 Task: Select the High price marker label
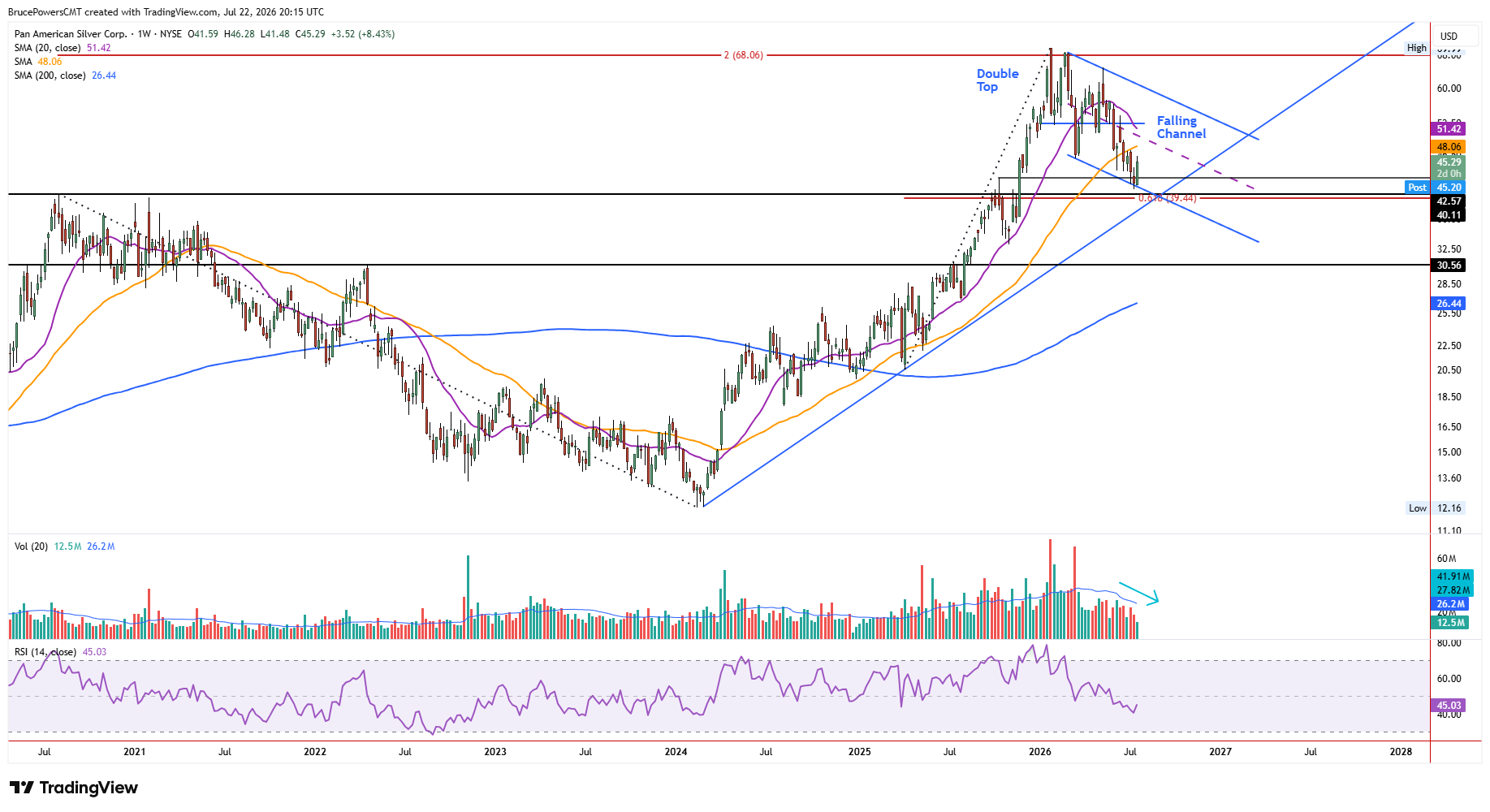pos(1417,48)
